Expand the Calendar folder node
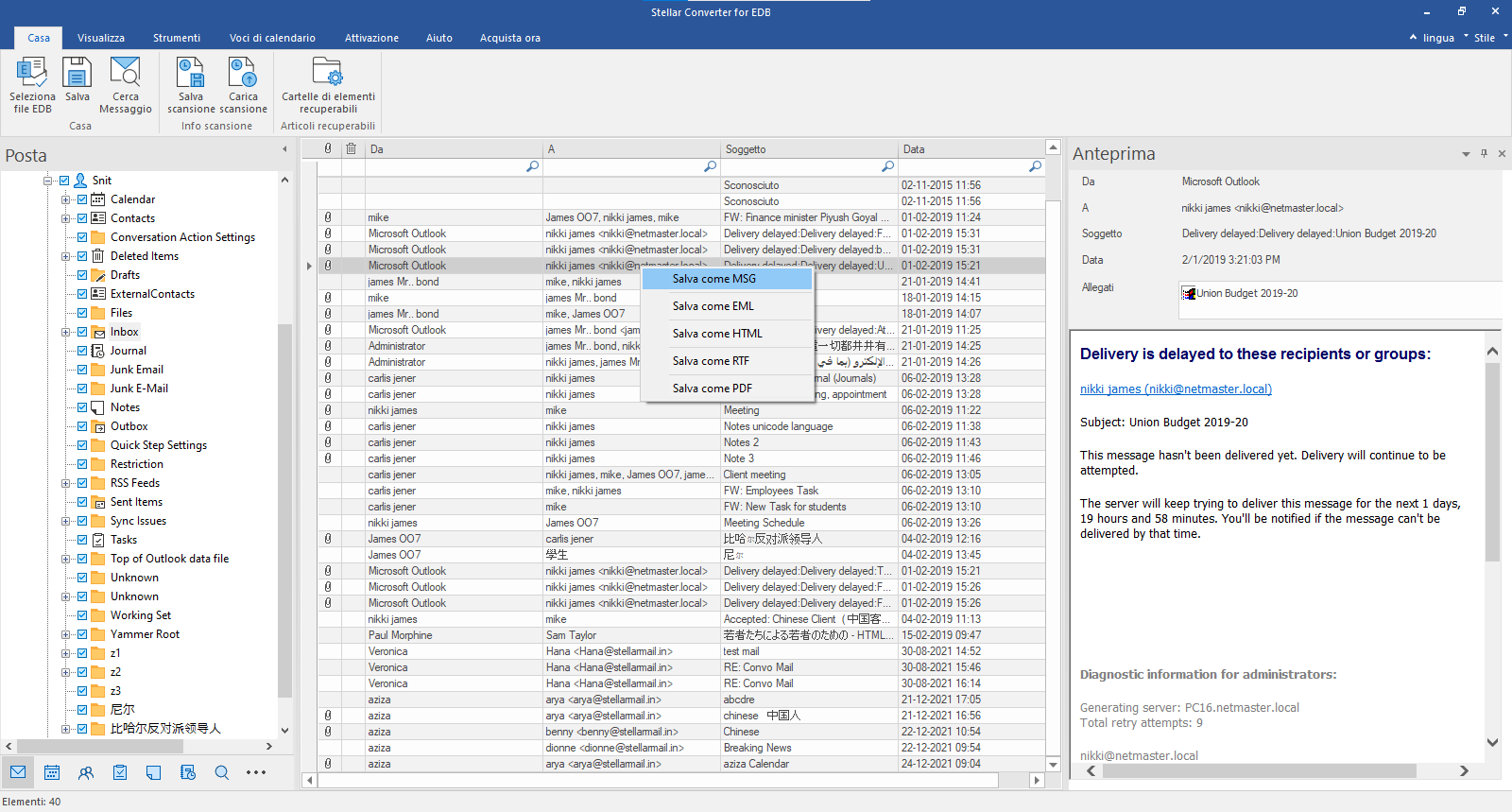The height and width of the screenshot is (812, 1512). point(66,199)
